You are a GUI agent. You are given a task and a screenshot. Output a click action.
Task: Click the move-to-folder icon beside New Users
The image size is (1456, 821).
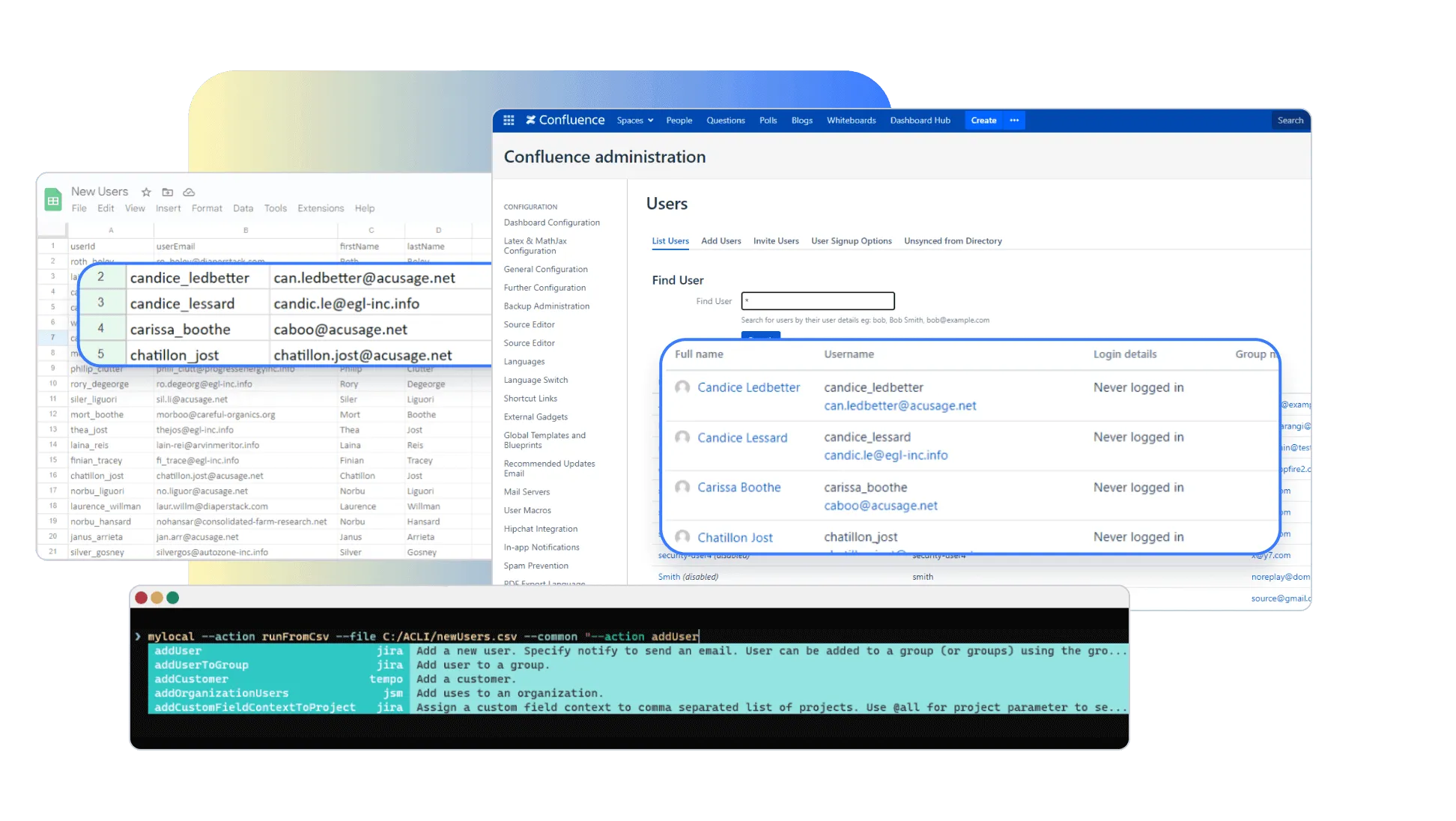[x=168, y=193]
